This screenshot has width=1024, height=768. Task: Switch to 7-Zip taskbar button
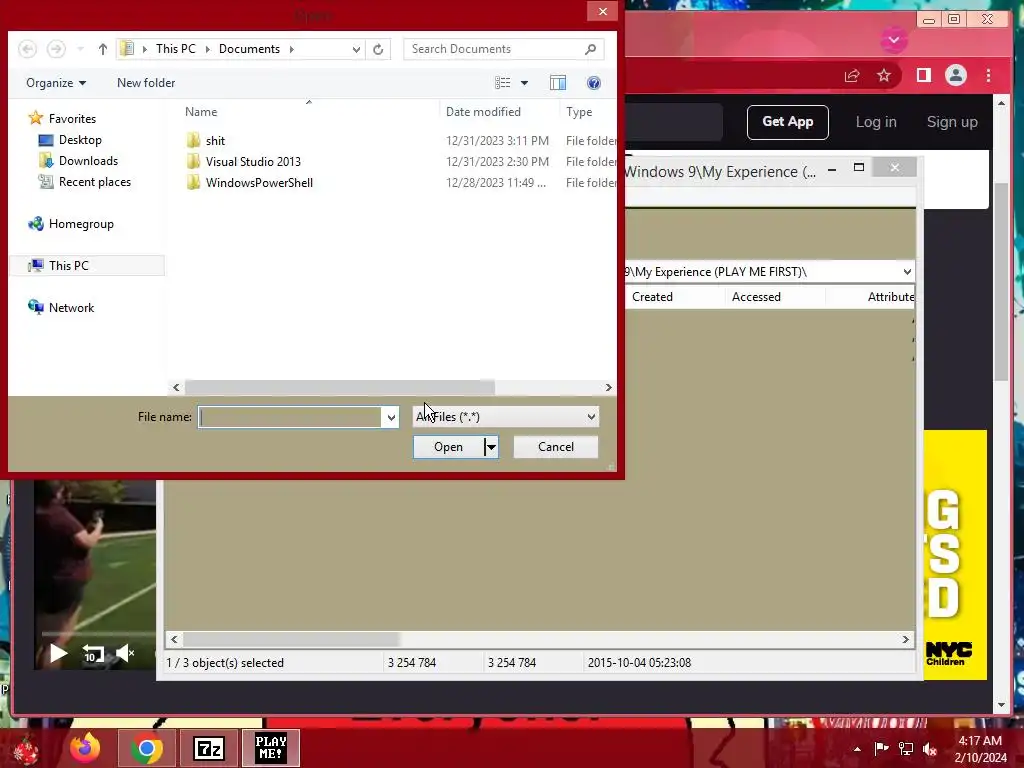point(208,748)
